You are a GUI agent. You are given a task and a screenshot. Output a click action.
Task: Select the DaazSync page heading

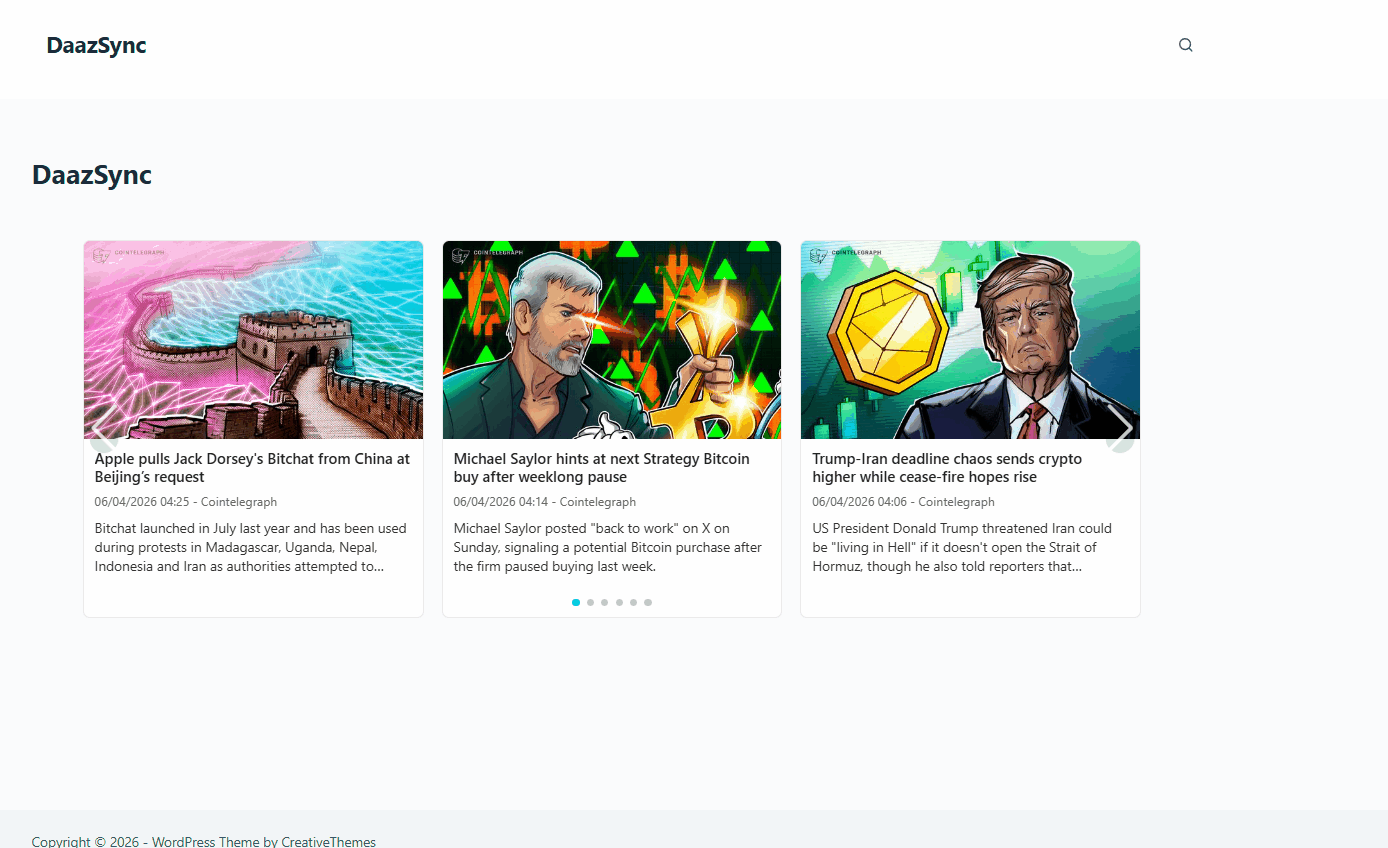pyautogui.click(x=91, y=174)
